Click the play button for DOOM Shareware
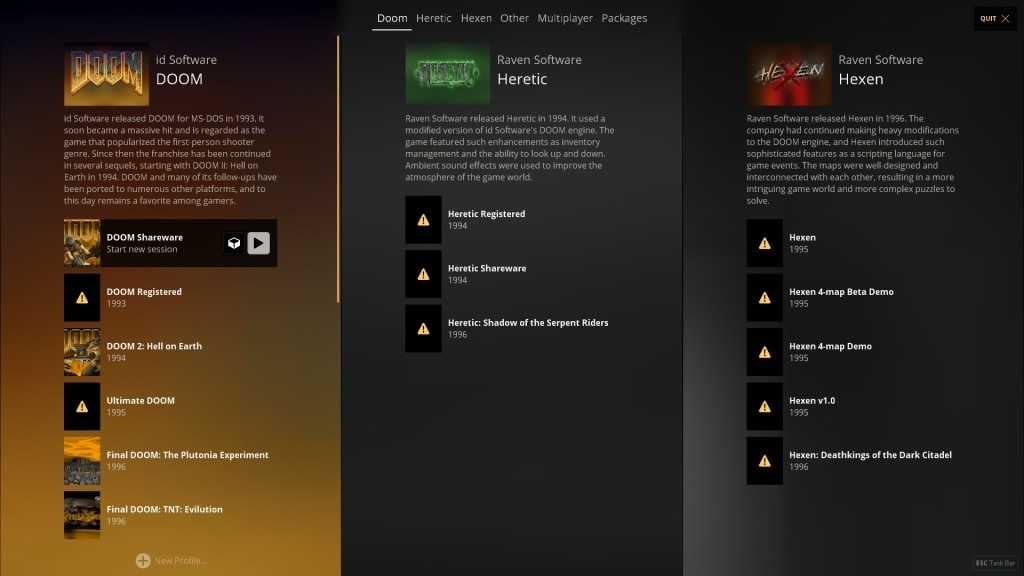Viewport: 1024px width, 576px height. 259,243
